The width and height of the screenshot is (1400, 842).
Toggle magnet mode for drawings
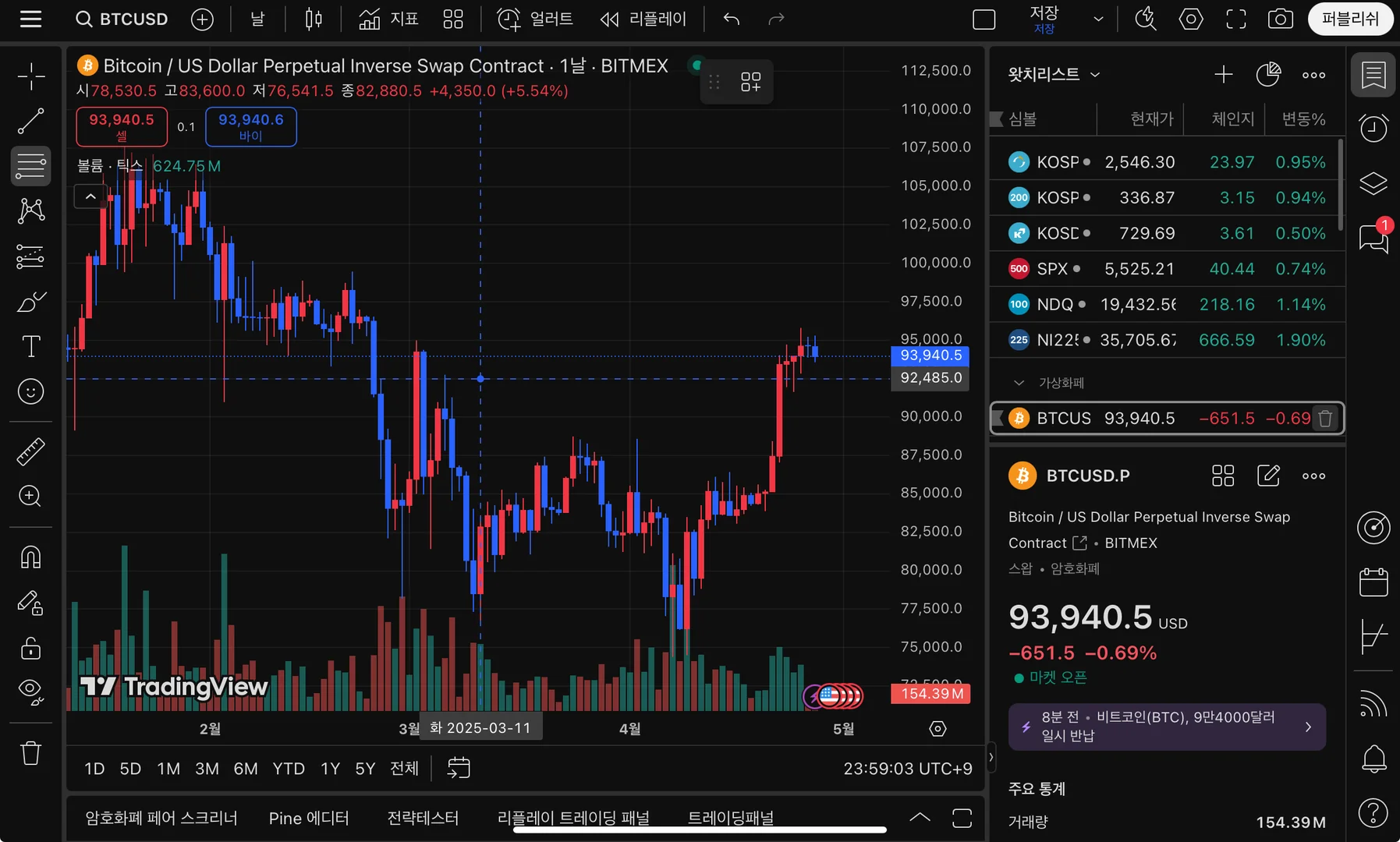(x=31, y=557)
